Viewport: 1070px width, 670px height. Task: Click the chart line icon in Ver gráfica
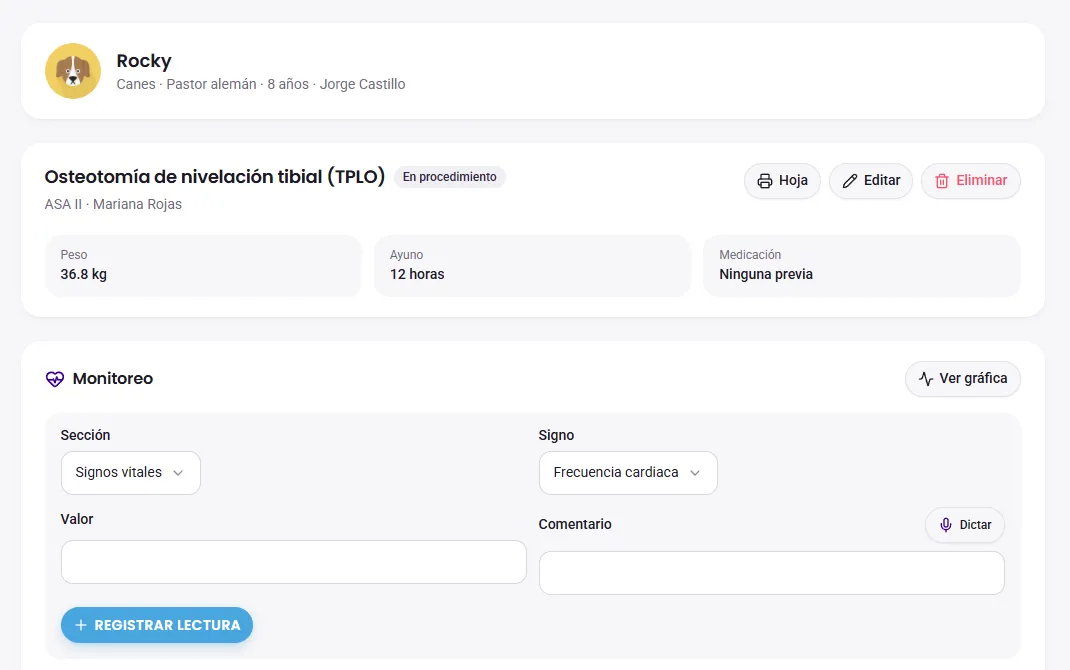926,379
